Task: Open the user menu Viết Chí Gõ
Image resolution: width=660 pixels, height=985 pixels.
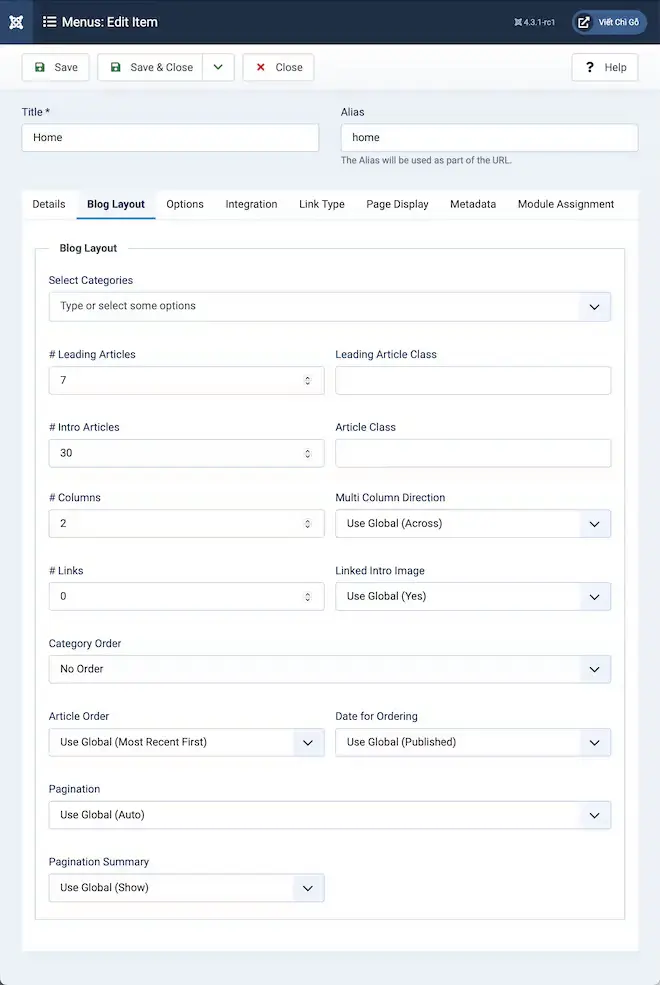Action: tap(609, 22)
